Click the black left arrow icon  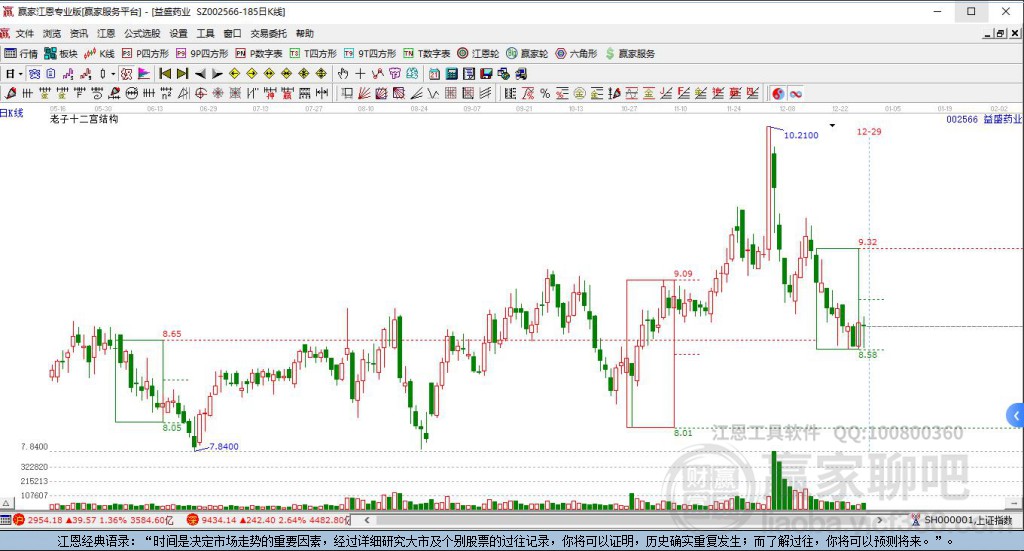click(200, 74)
